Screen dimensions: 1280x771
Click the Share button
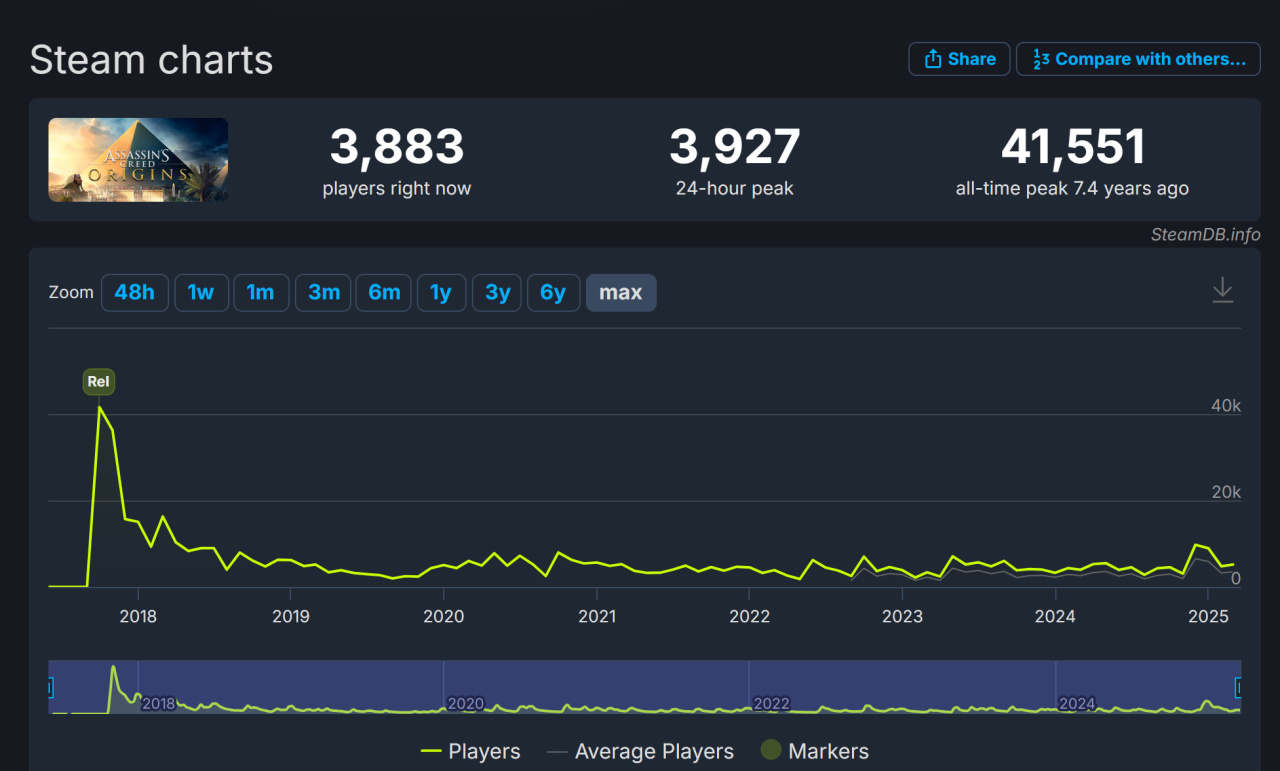point(959,59)
